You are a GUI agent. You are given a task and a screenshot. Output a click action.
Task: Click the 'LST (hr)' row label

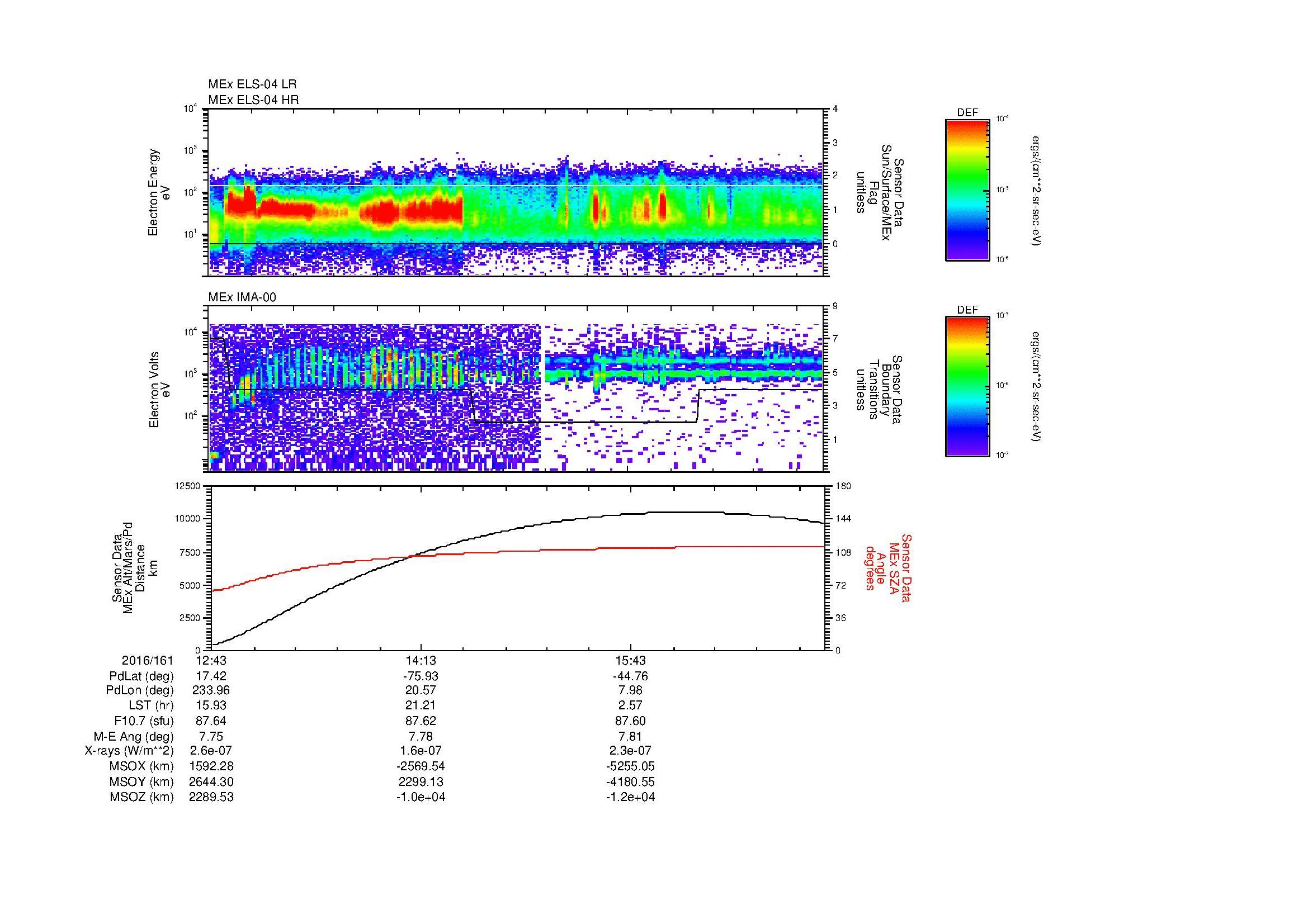(151, 705)
